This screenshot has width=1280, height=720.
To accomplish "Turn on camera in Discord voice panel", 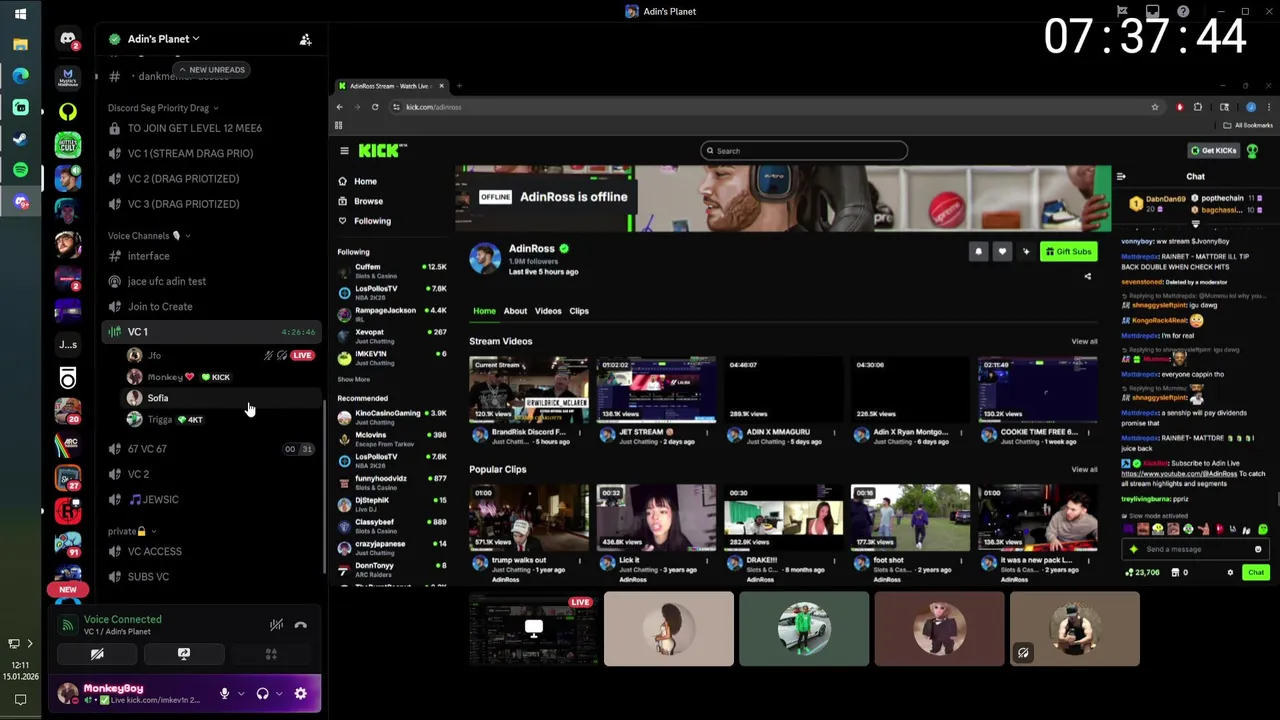I will [x=97, y=654].
